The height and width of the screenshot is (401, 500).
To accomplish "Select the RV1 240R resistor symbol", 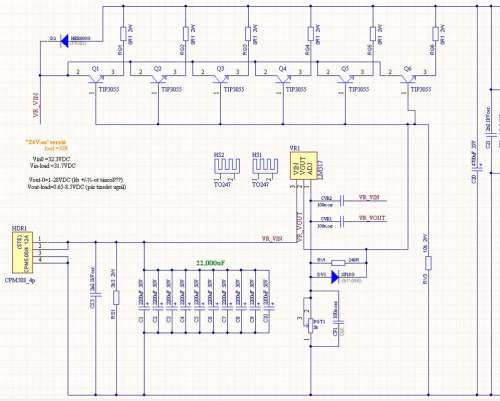I will pyautogui.click(x=338, y=263).
